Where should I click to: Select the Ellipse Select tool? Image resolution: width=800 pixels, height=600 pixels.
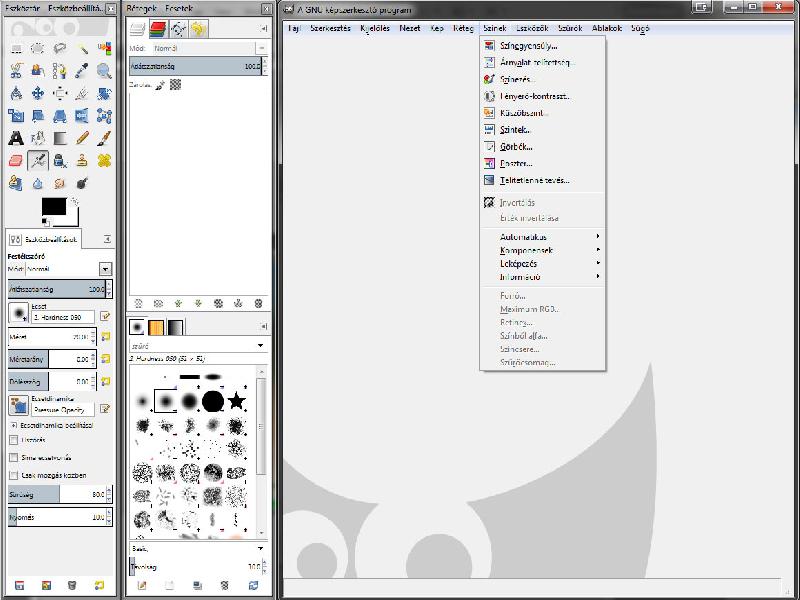pyautogui.click(x=38, y=49)
